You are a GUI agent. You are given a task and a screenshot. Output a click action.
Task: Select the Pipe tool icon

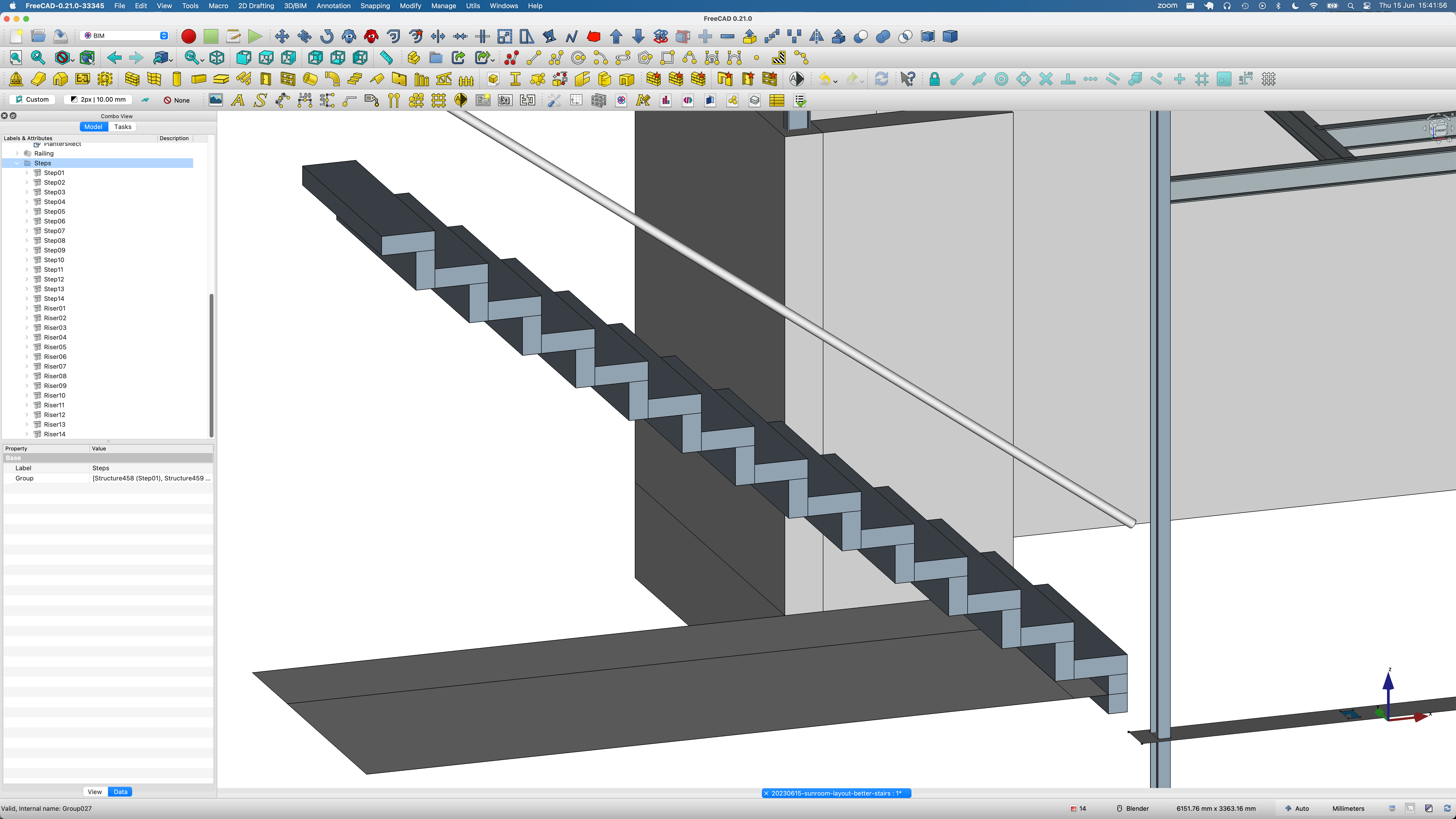click(310, 79)
